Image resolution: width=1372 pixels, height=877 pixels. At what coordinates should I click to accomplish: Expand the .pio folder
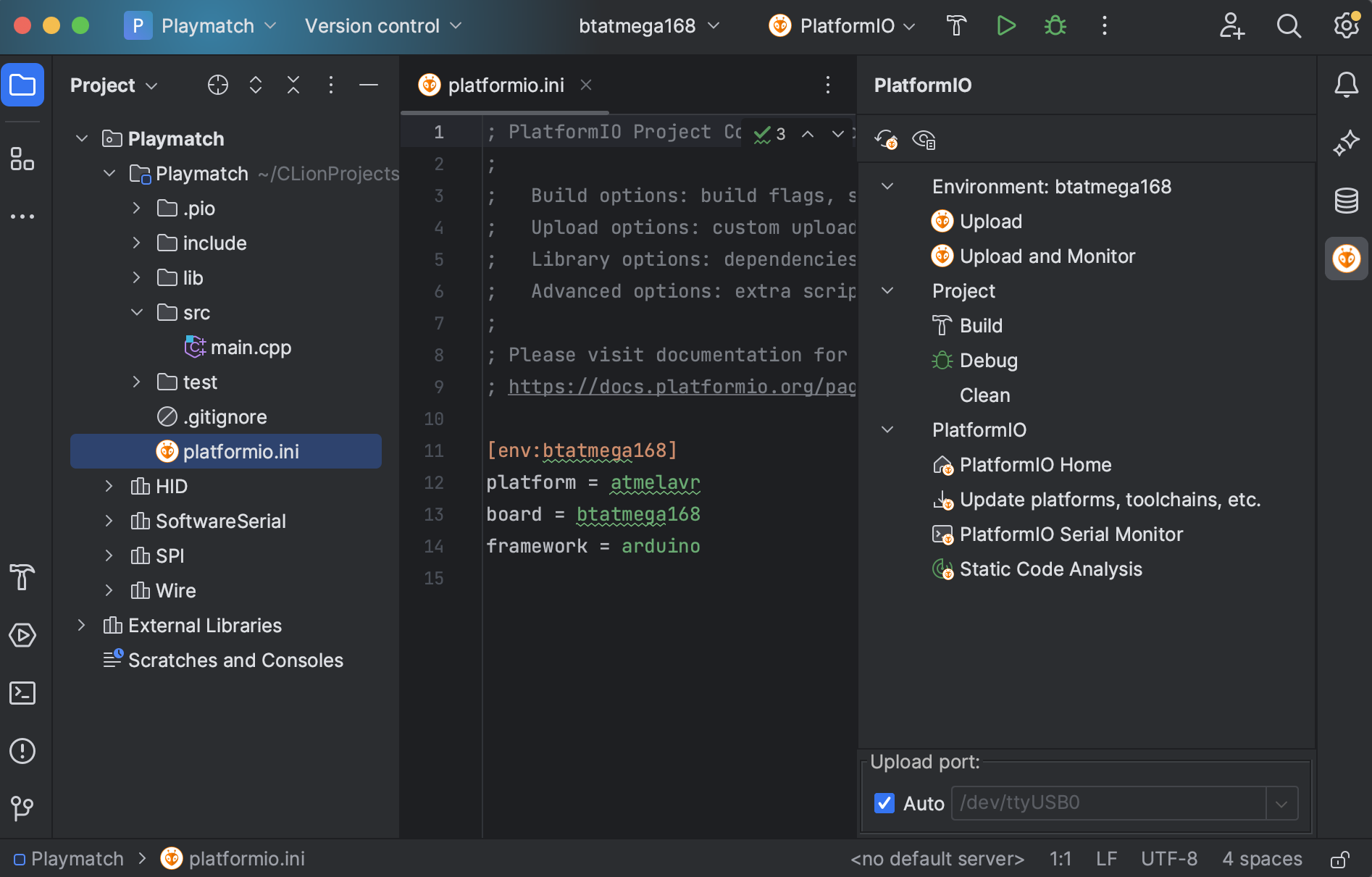137,209
